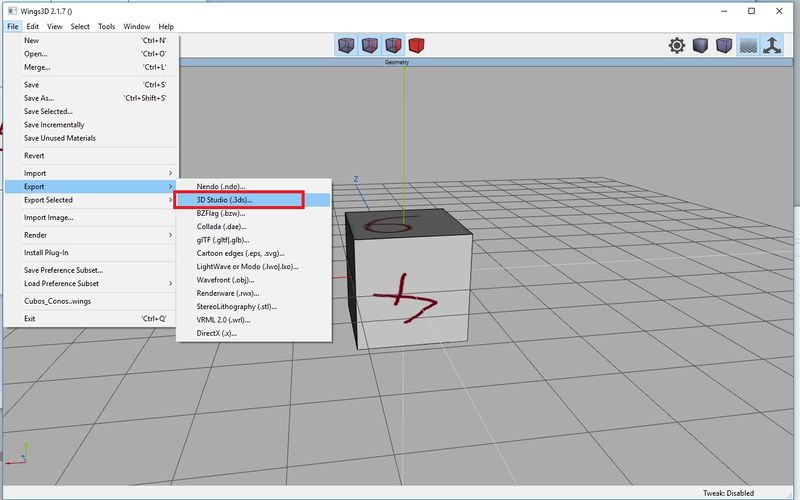Image resolution: width=800 pixels, height=500 pixels.
Task: Export as Cartoon edges (.eps, .svg)...
Action: coord(254,253)
